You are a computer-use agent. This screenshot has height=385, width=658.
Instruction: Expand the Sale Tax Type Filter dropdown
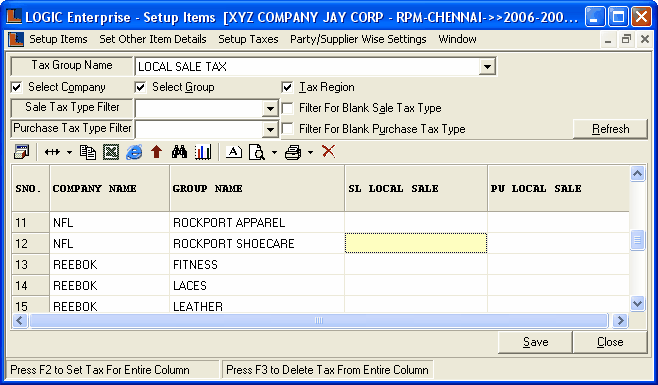(x=270, y=109)
